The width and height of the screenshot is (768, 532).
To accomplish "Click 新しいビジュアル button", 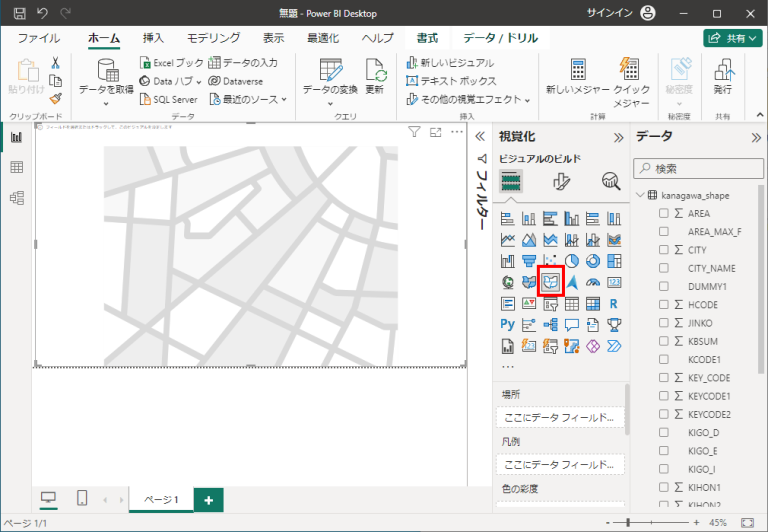I will 450,63.
